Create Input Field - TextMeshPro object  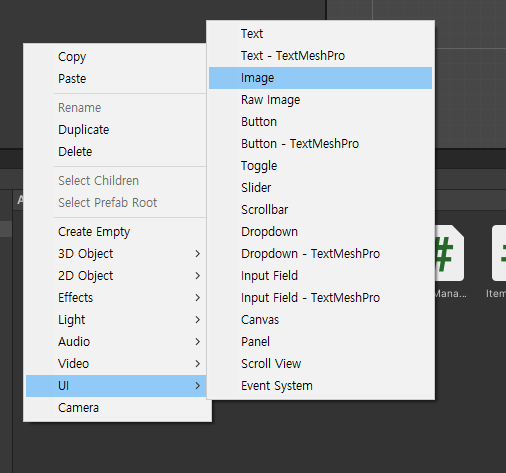pyautogui.click(x=320, y=298)
